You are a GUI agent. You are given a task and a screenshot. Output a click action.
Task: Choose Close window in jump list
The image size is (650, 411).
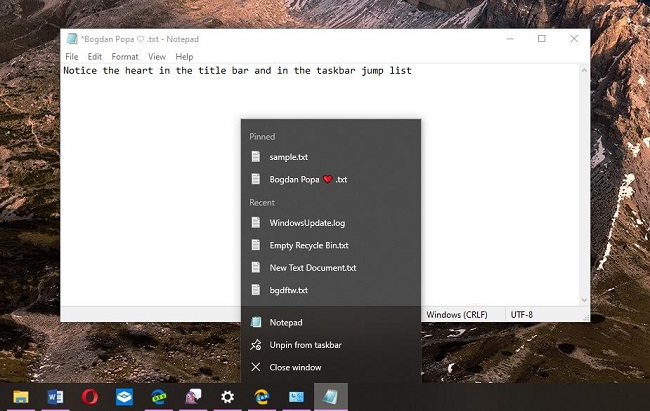tap(331, 367)
